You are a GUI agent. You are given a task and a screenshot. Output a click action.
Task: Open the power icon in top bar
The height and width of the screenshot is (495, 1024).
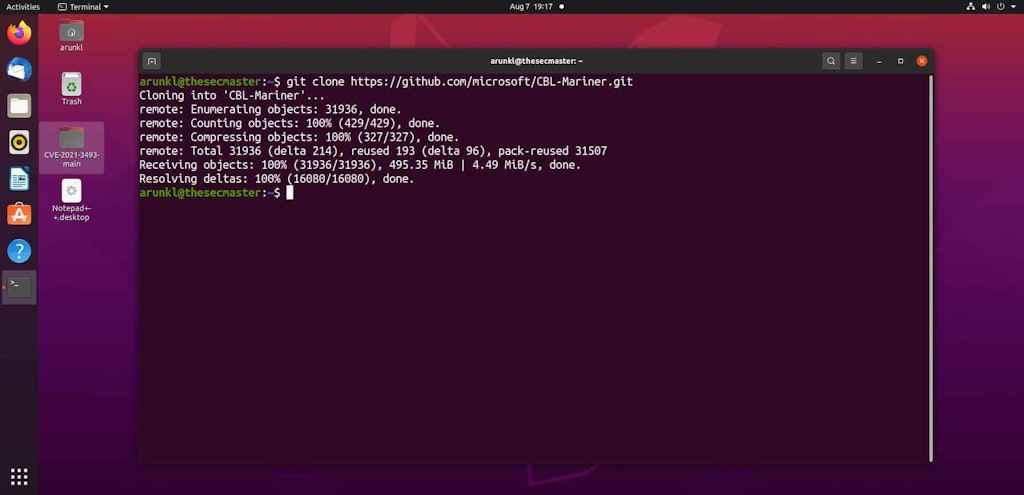[1000, 7]
